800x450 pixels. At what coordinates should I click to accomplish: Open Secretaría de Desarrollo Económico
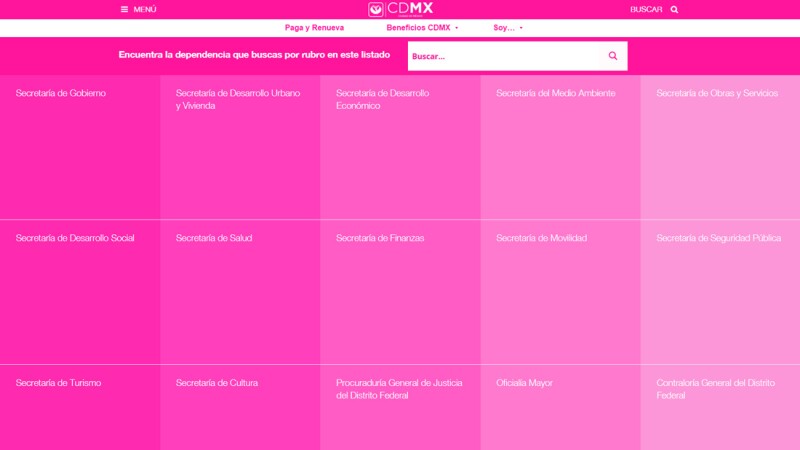[x=382, y=99]
